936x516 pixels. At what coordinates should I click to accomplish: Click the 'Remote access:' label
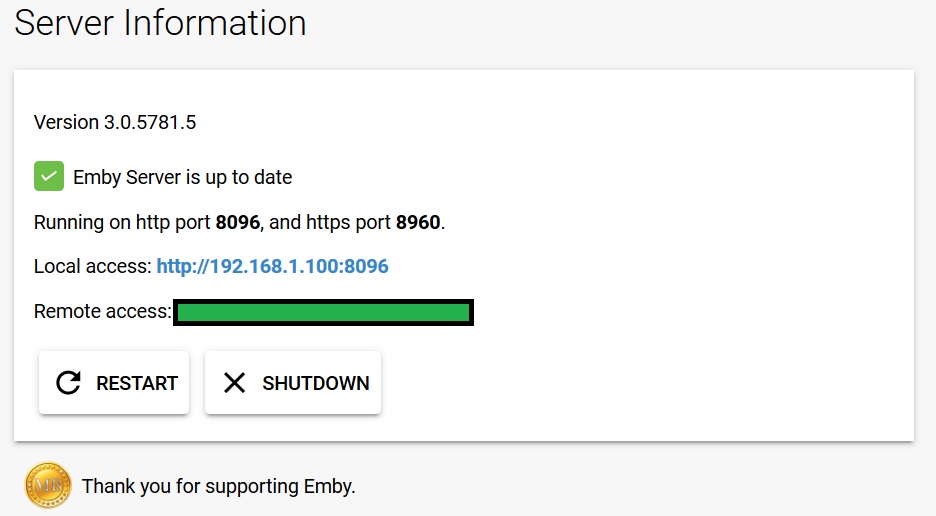tap(102, 312)
